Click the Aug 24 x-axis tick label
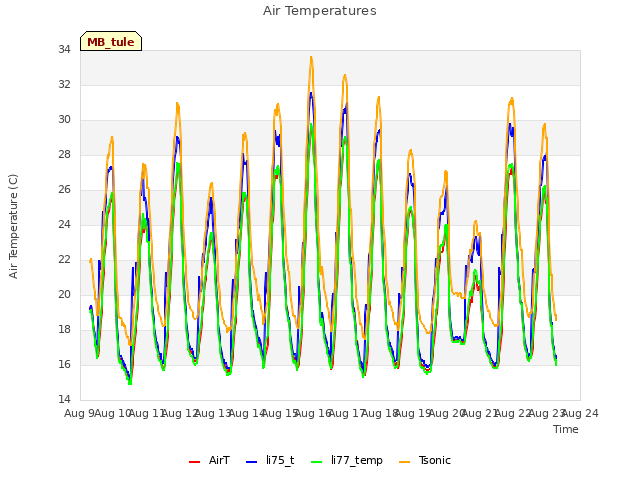Screen dimensions: 640x480 pos(580,413)
